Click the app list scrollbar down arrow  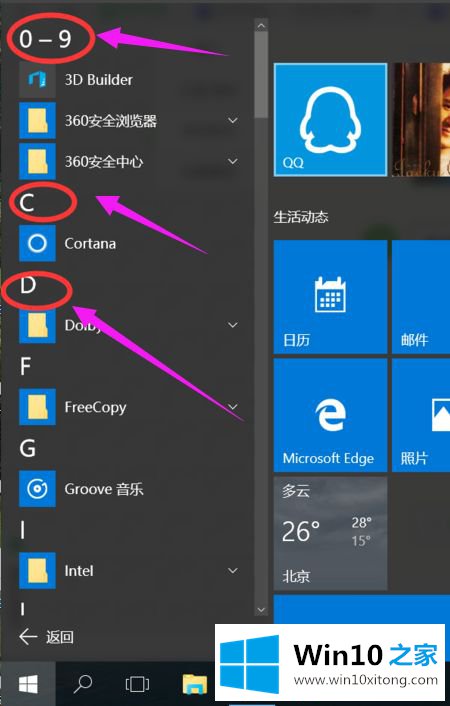coord(261,610)
